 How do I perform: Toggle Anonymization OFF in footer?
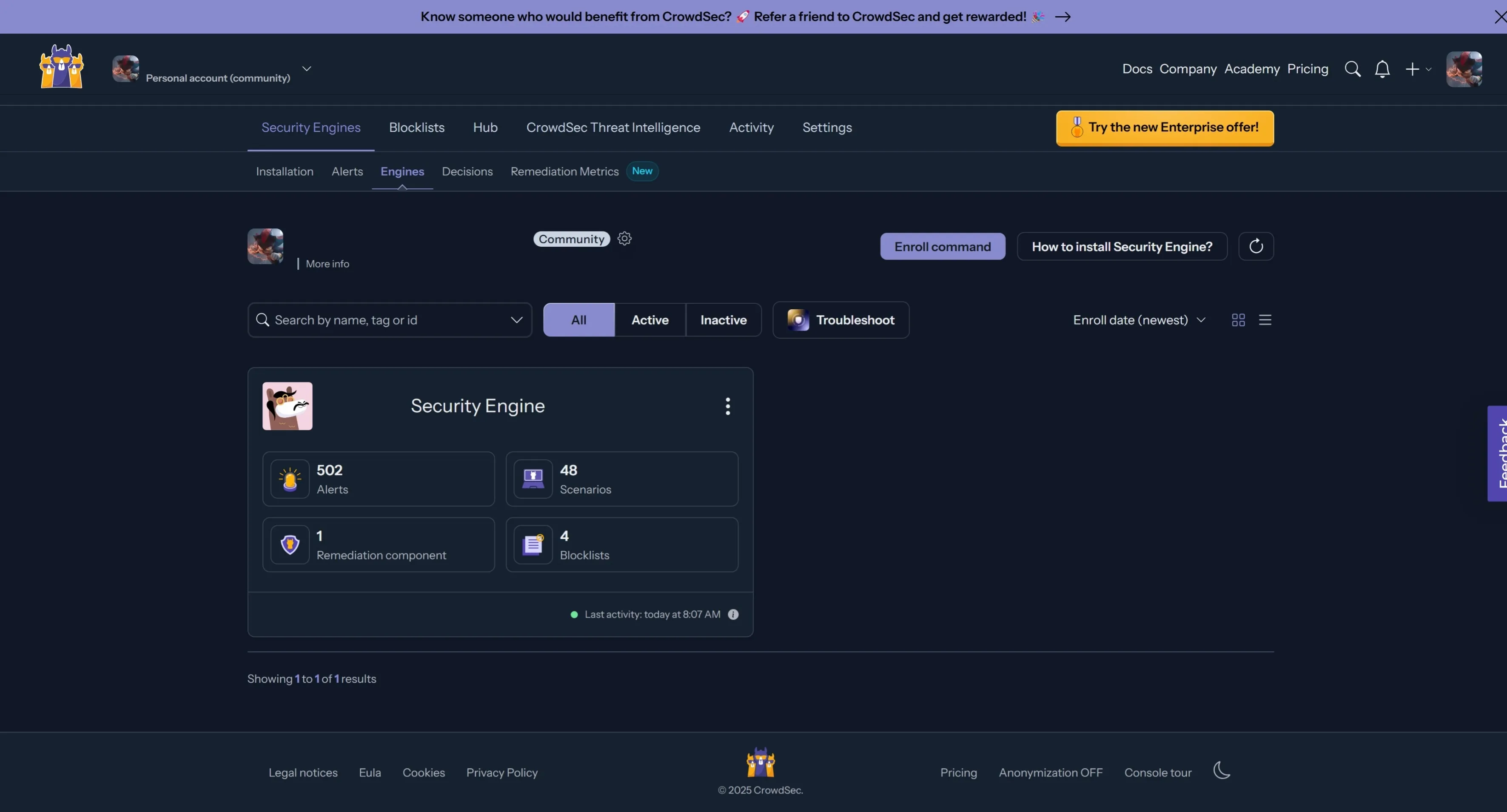pyautogui.click(x=1050, y=772)
